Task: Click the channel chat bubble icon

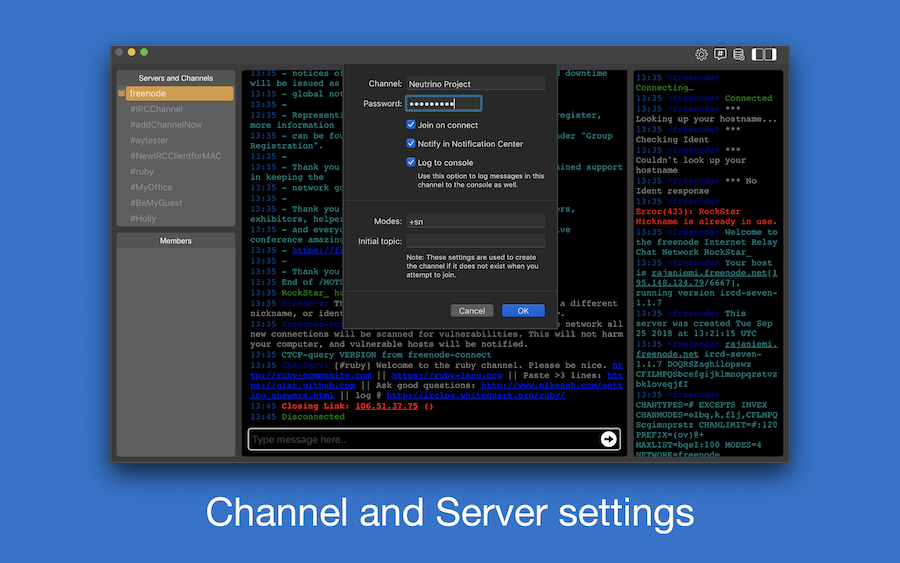Action: (720, 55)
